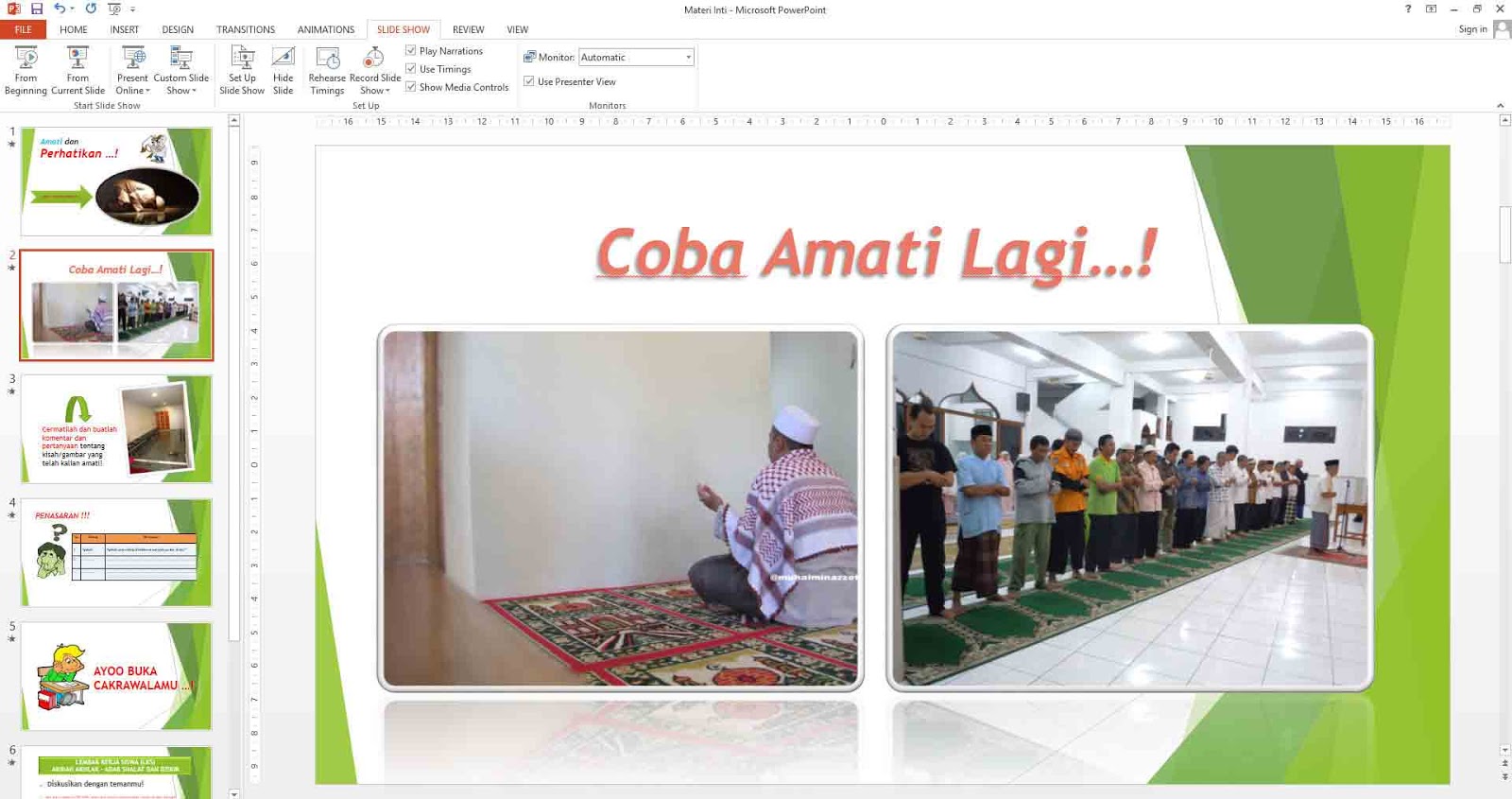Image resolution: width=1512 pixels, height=799 pixels.
Task: Click the slide title Coba Amati Lagi
Action: point(876,253)
